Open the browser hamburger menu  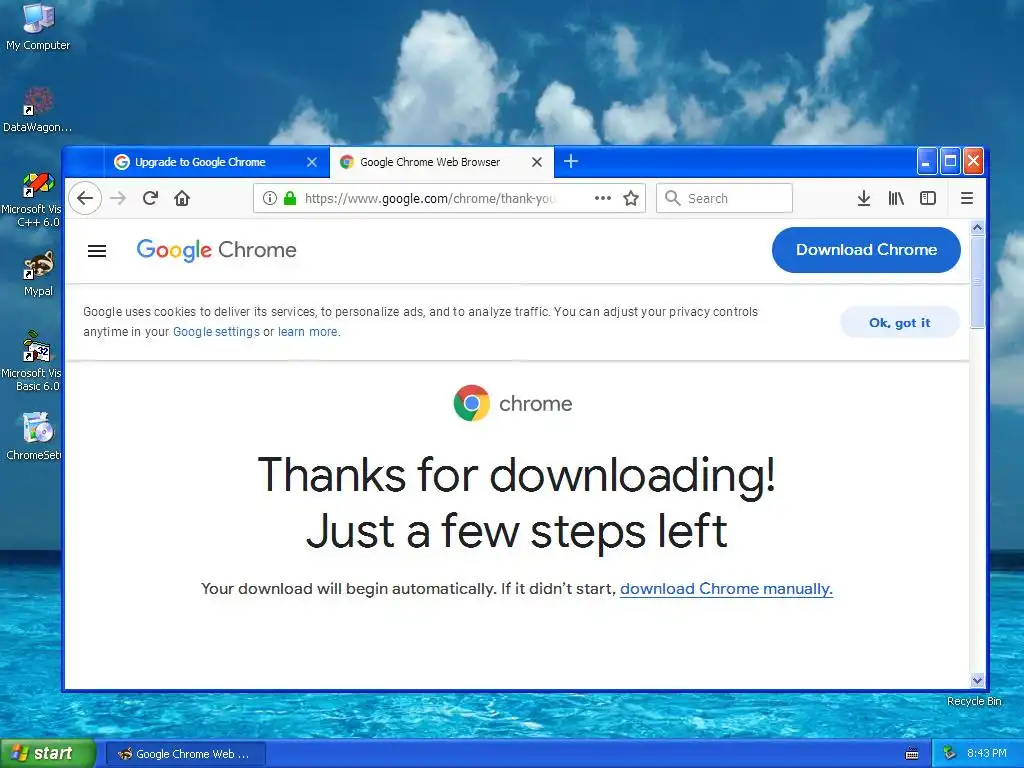(967, 198)
